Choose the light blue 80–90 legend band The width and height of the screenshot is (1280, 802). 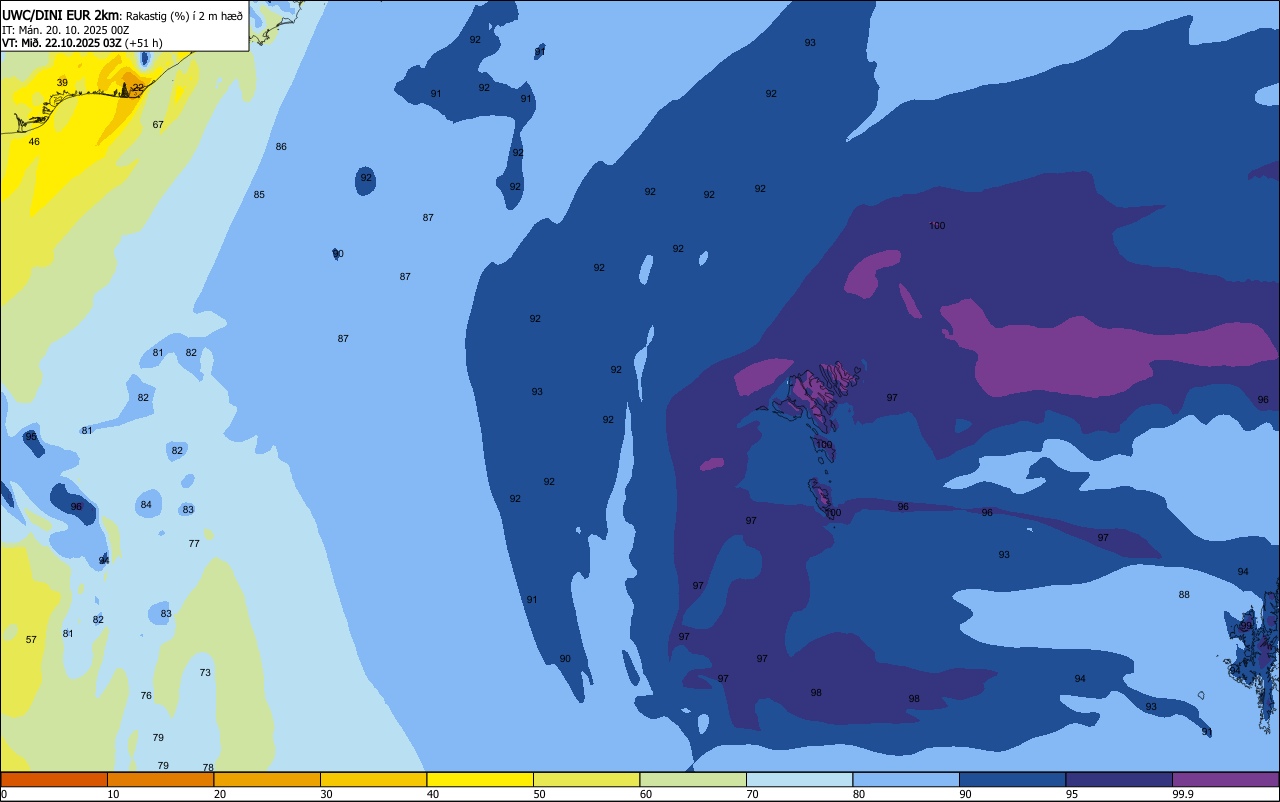pos(906,779)
